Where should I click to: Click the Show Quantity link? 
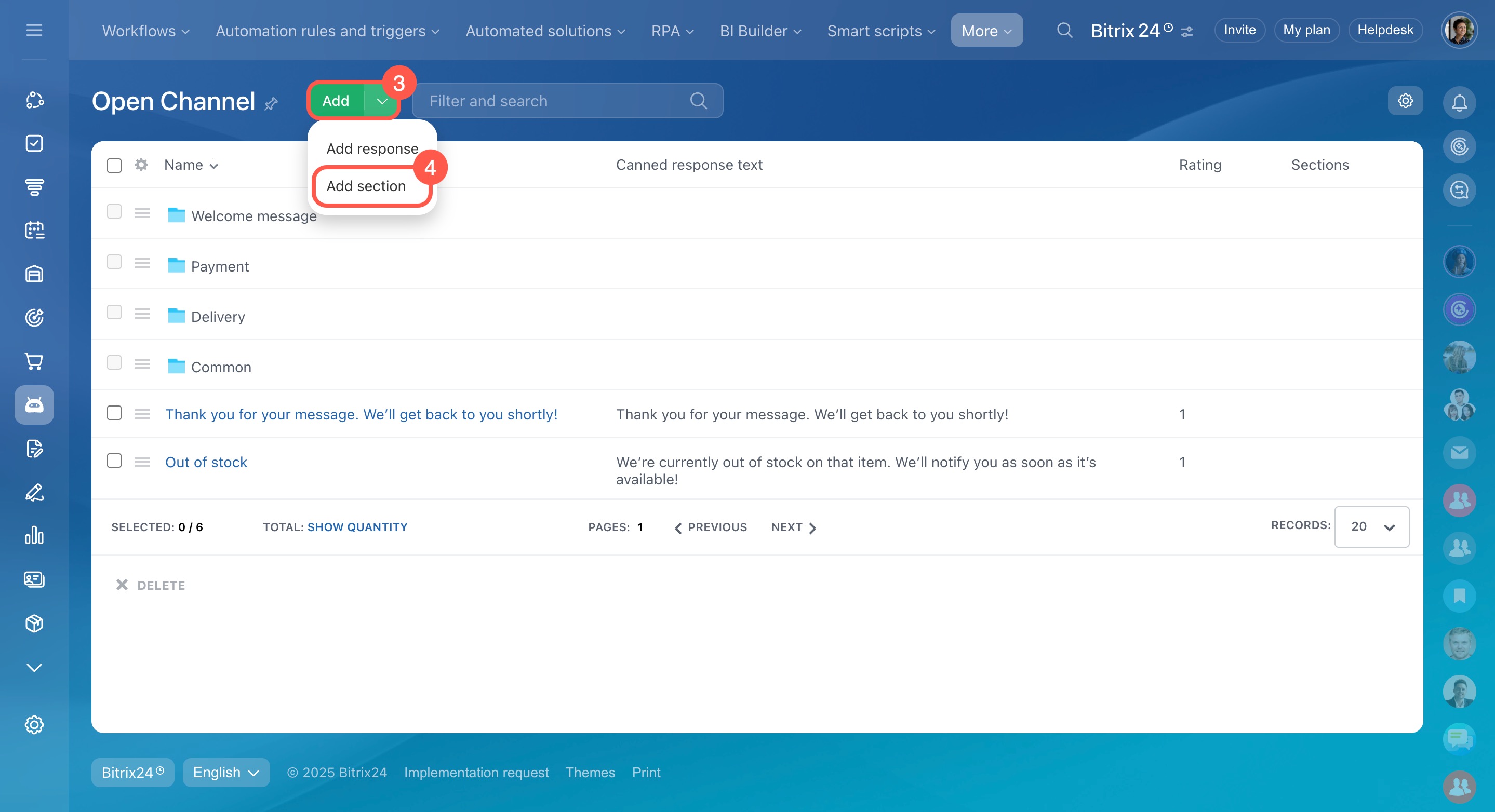point(357,527)
